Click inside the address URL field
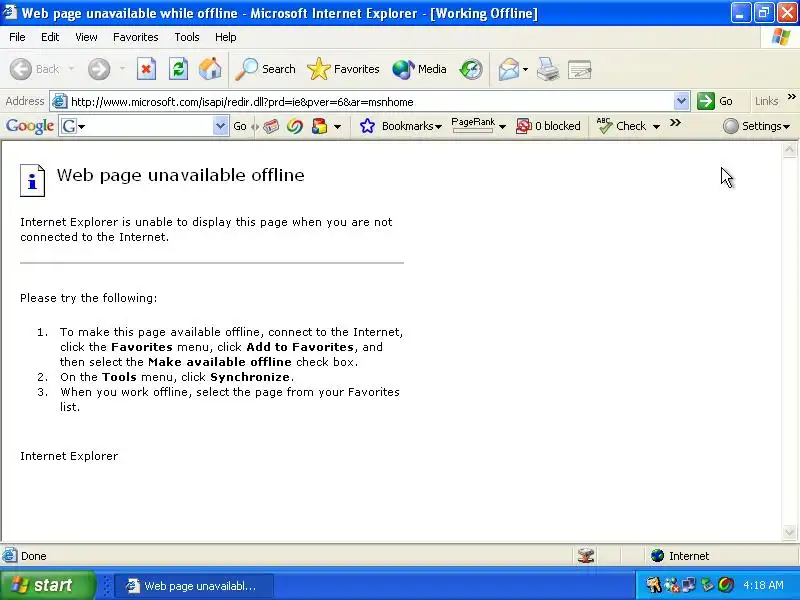Screen dimensions: 800x600 click(371, 102)
